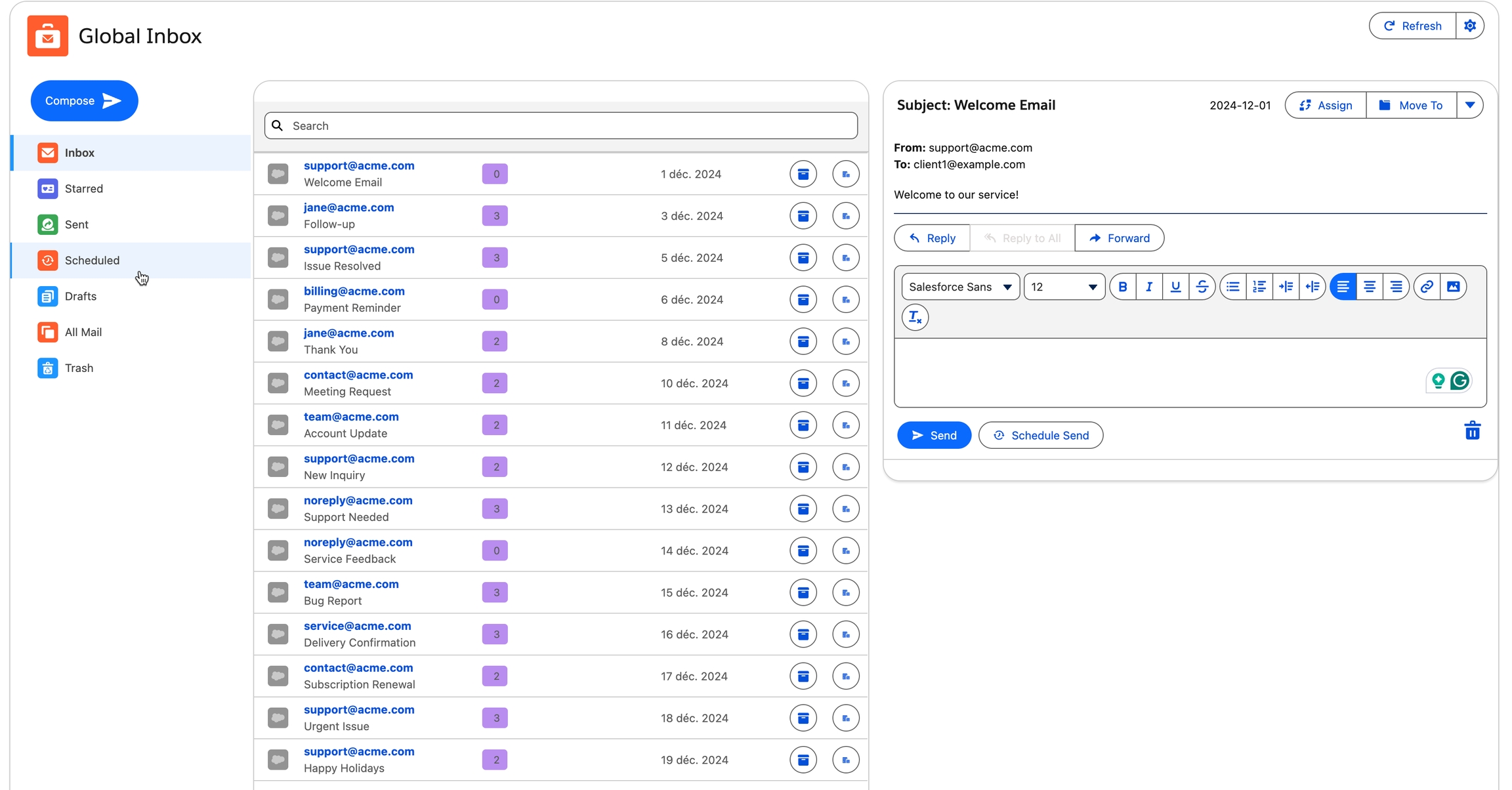Toggle right text alignment
This screenshot has height=790, width=1512.
[1396, 287]
